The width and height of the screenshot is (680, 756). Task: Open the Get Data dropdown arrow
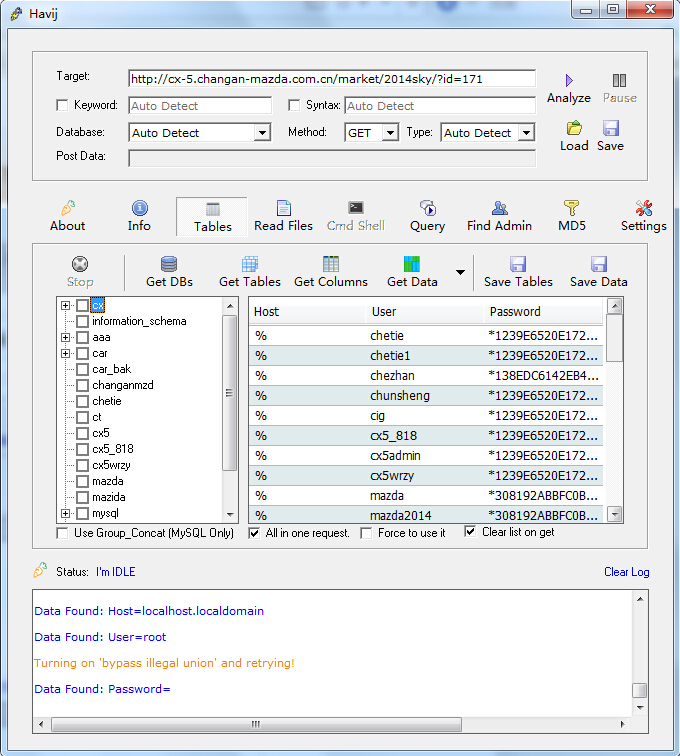[x=461, y=272]
